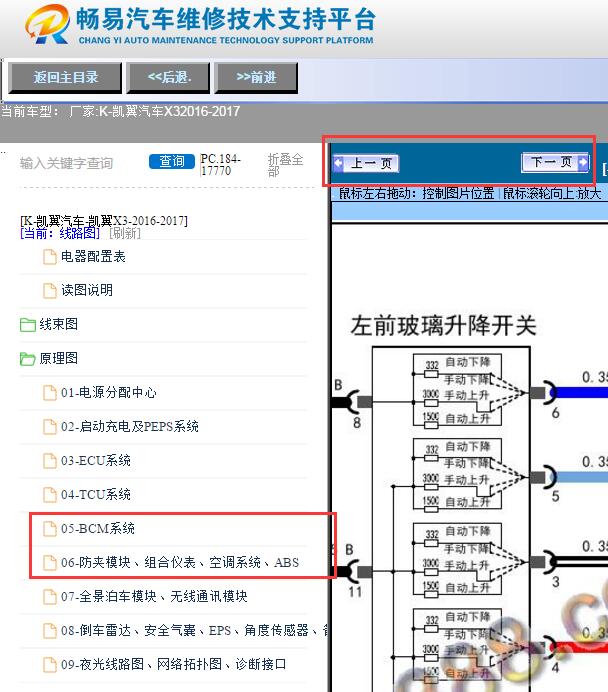Go to previous page 上一页

pos(366,163)
